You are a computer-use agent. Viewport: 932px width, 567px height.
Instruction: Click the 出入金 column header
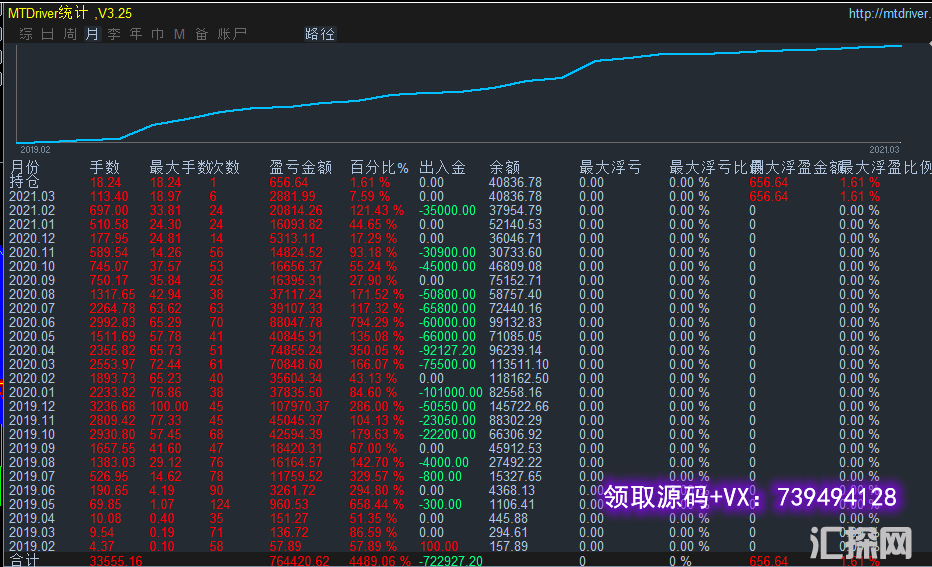[442, 167]
